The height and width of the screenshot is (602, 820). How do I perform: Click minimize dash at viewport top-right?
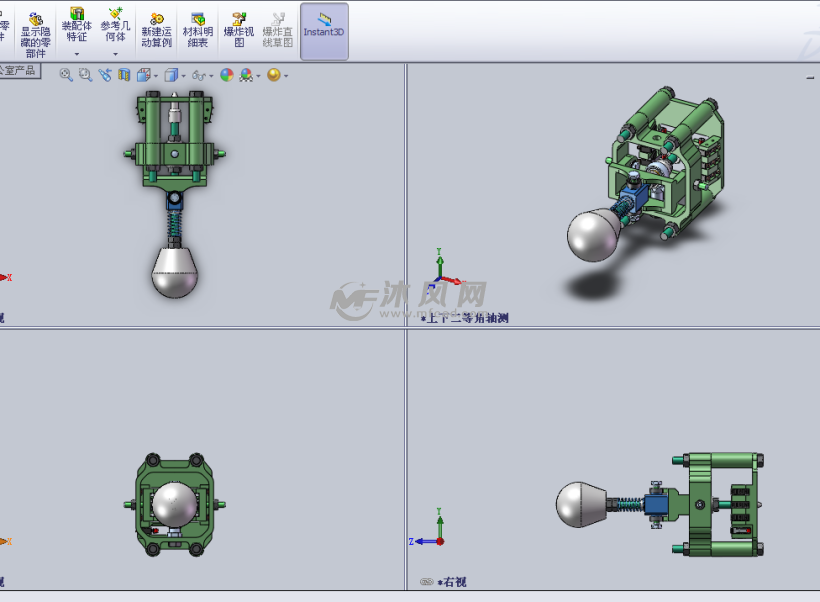pos(810,78)
